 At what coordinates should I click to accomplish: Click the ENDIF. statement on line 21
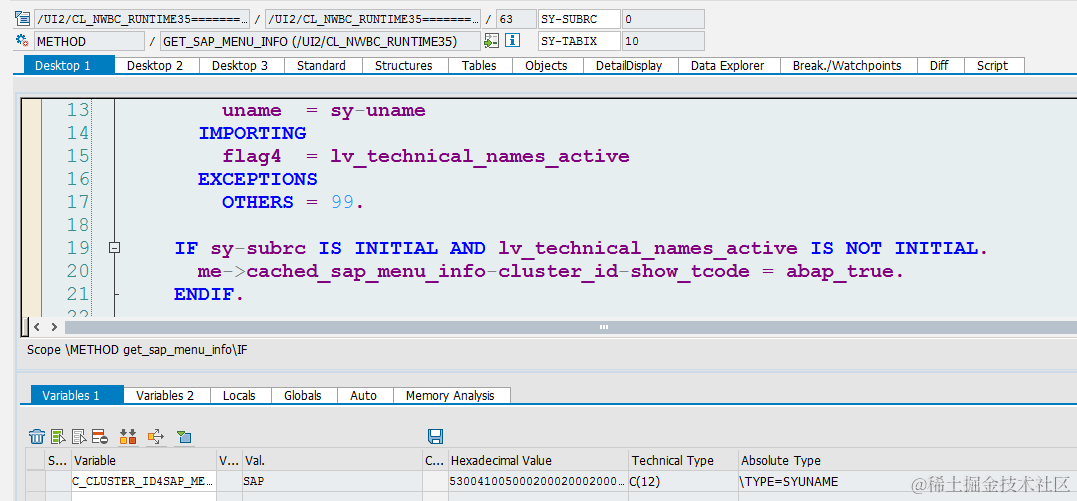209,294
